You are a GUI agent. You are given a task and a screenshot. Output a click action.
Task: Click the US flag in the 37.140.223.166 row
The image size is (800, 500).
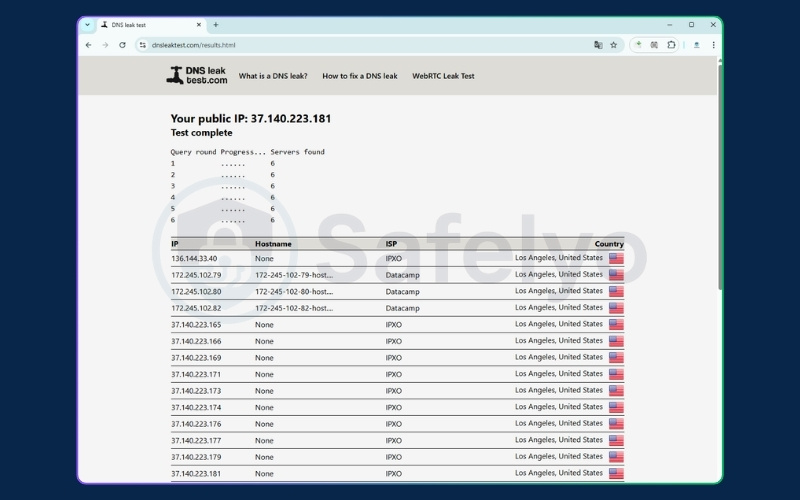616,341
